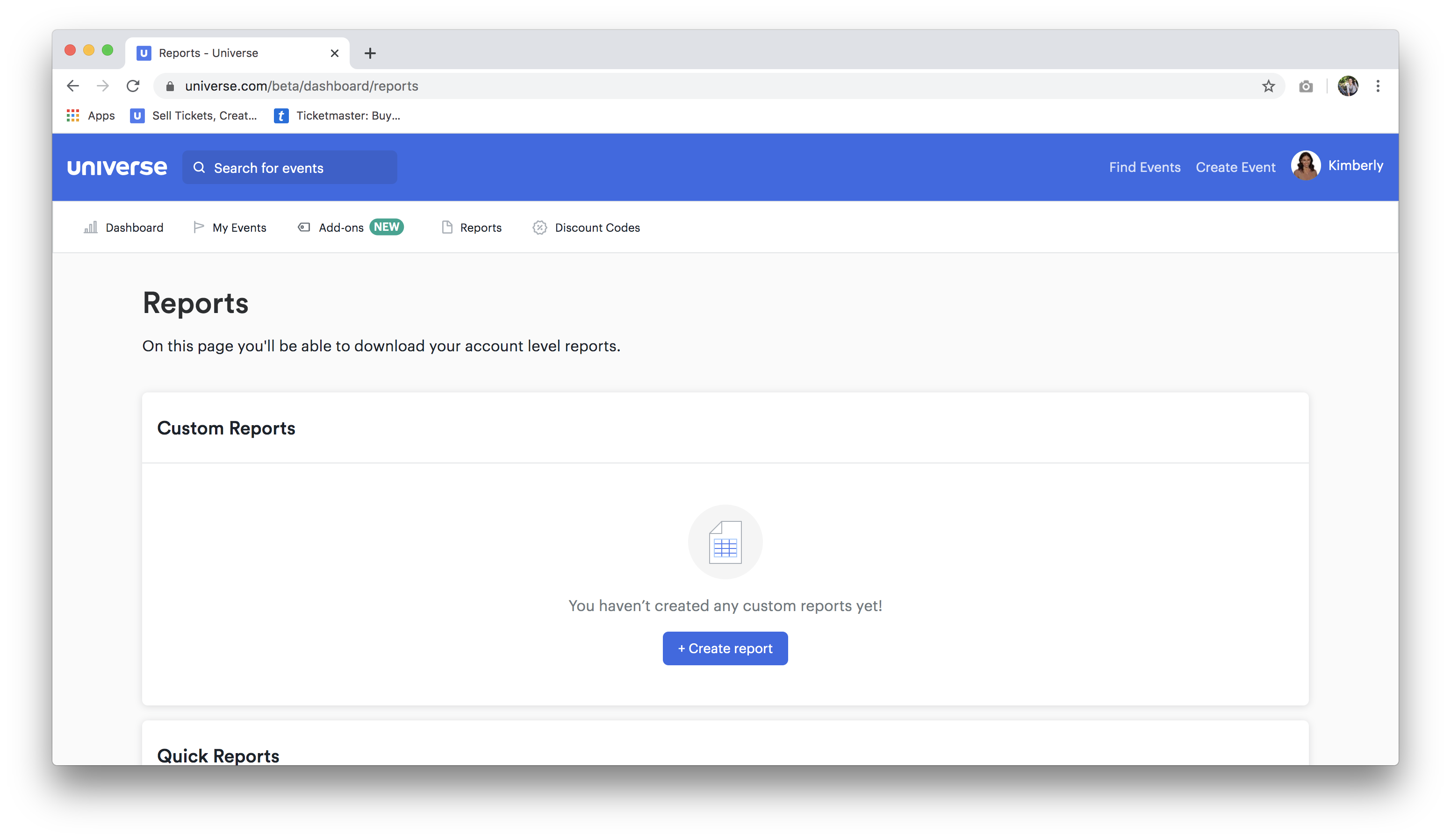Reload the page with the refresh icon
The height and width of the screenshot is (840, 1451).
tap(133, 85)
